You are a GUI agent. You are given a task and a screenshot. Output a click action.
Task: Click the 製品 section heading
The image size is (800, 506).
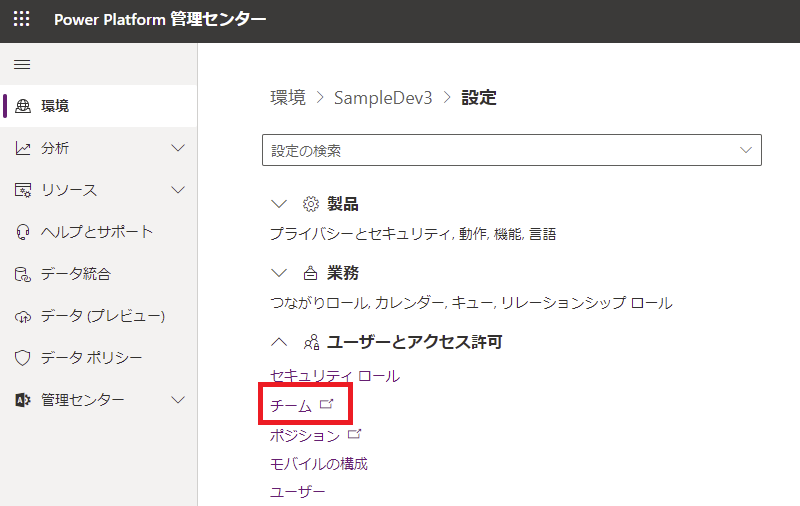(x=342, y=204)
